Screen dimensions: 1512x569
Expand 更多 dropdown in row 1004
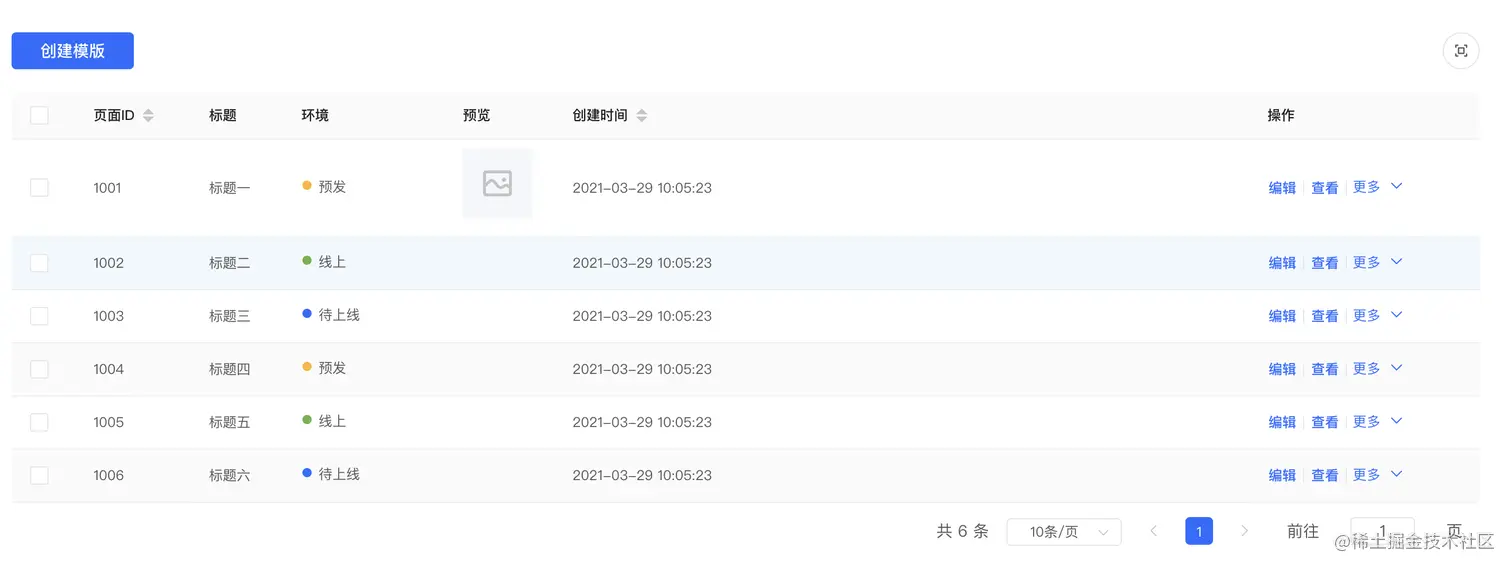[x=1378, y=368]
